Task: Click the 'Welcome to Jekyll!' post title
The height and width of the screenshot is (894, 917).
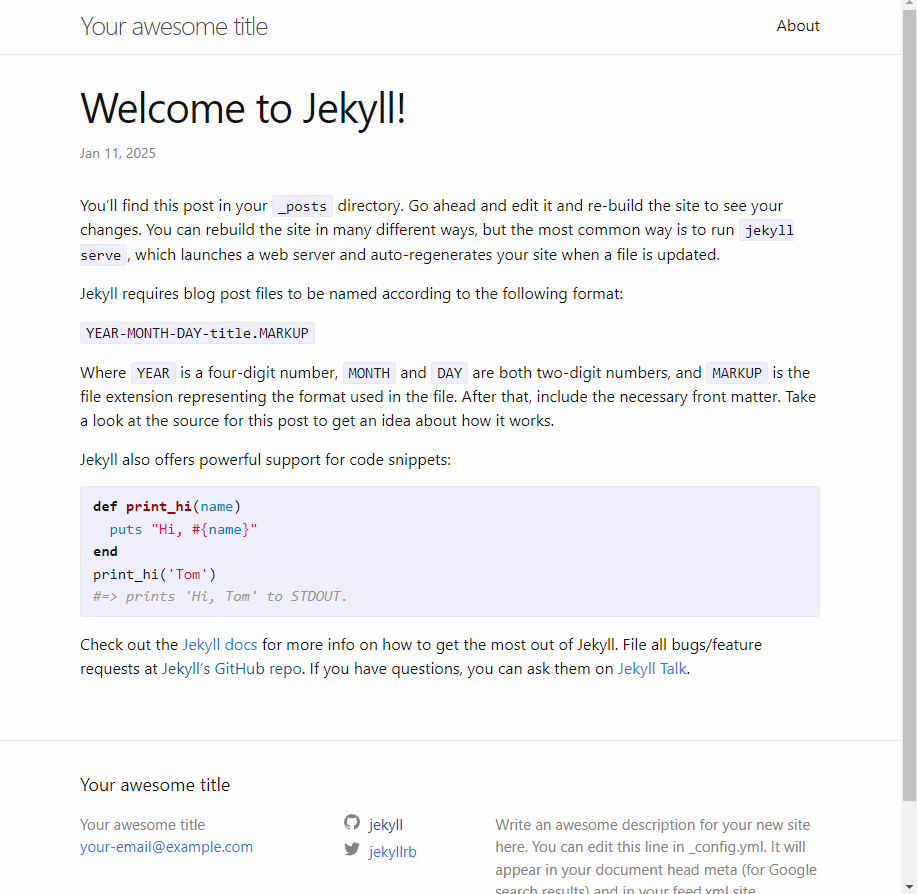Action: pyautogui.click(x=242, y=109)
